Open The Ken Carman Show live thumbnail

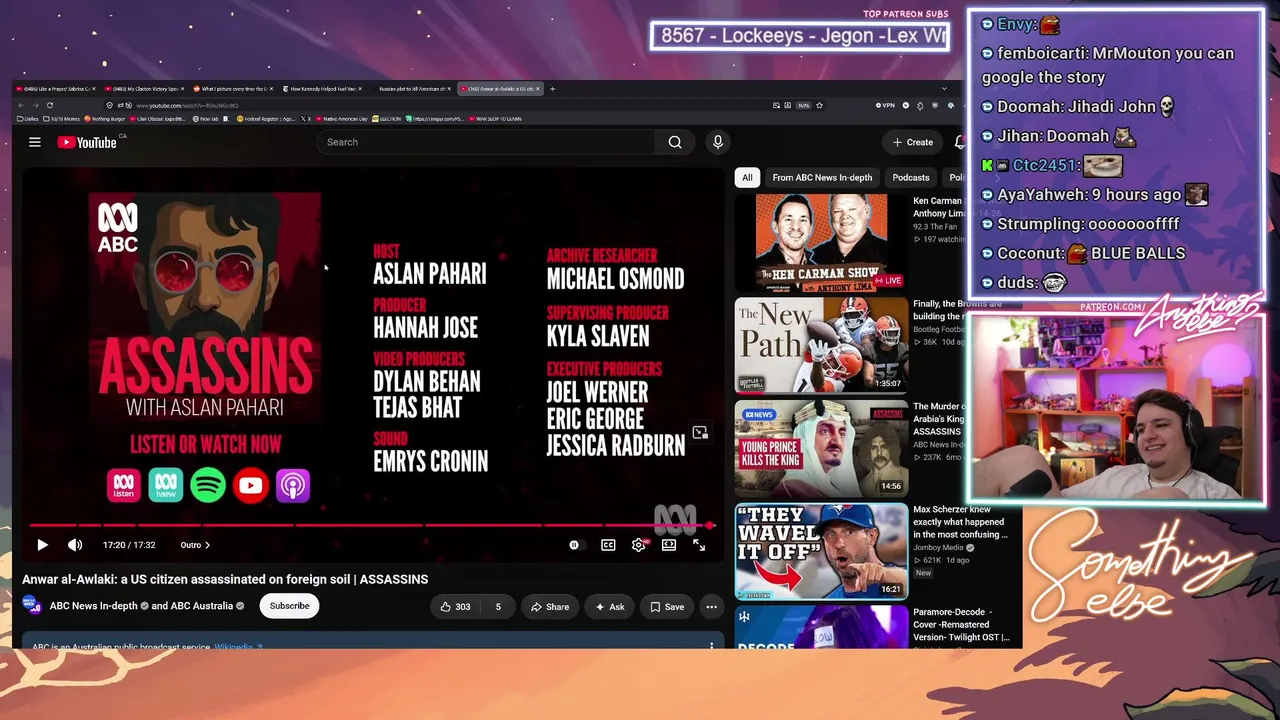click(x=821, y=242)
